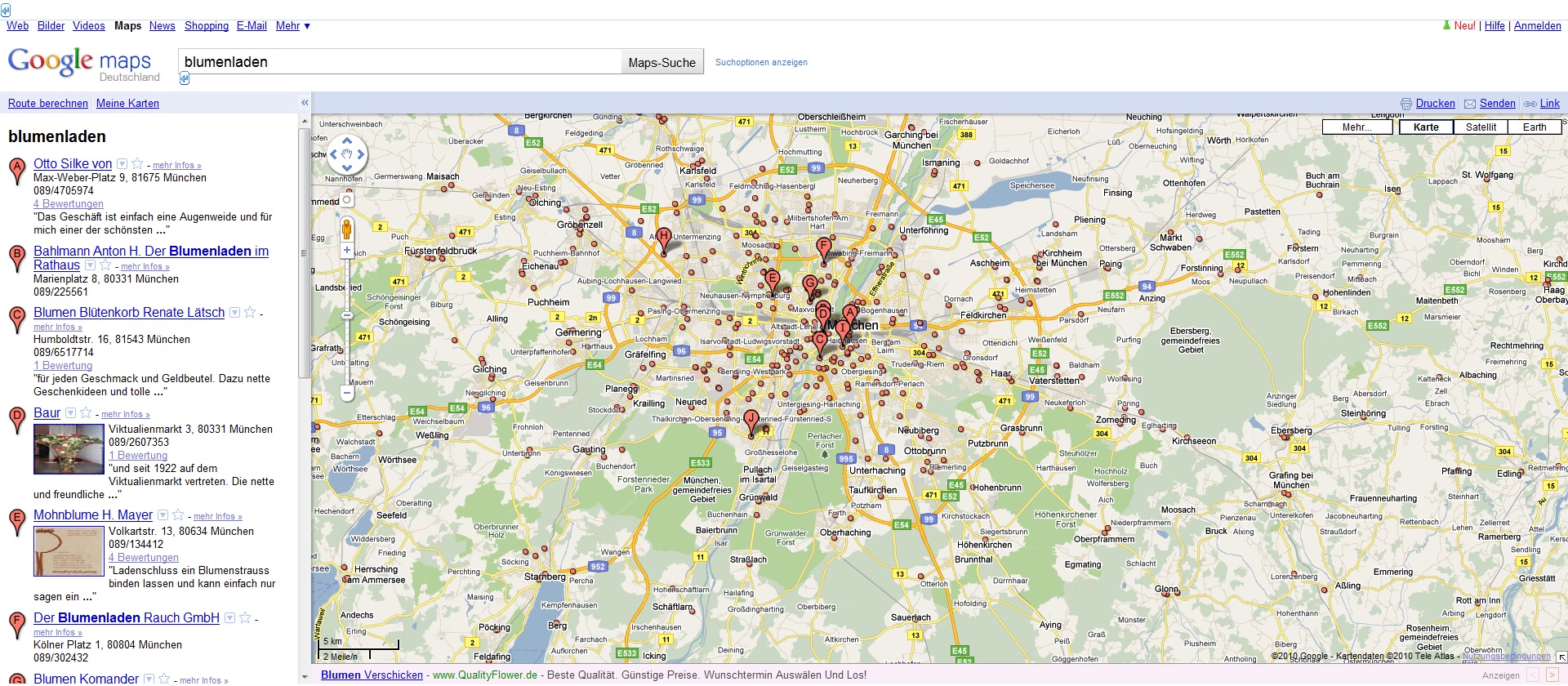The width and height of the screenshot is (1568, 686).
Task: Click map marker H near Untermenzing
Action: tap(664, 240)
